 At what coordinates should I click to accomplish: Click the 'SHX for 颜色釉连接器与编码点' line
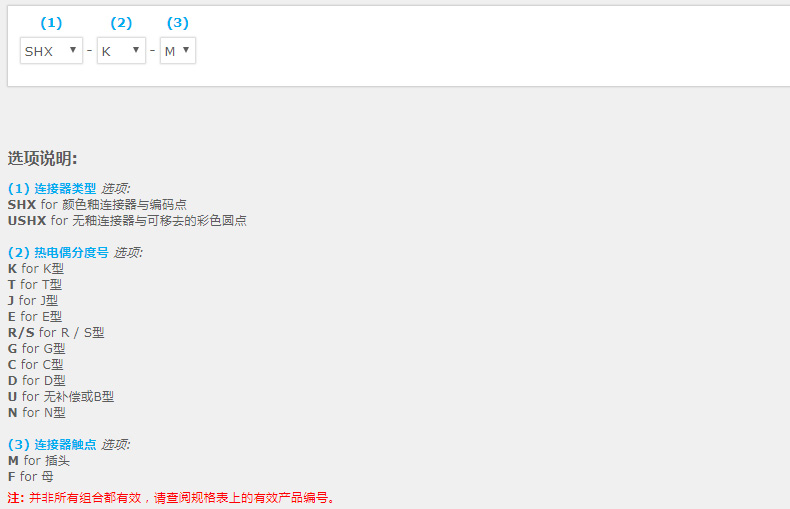pos(97,204)
